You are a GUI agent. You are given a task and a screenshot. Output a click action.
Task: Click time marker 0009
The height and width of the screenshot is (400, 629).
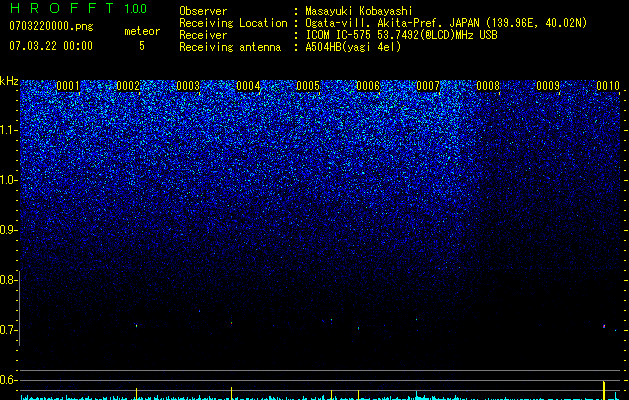(x=548, y=86)
